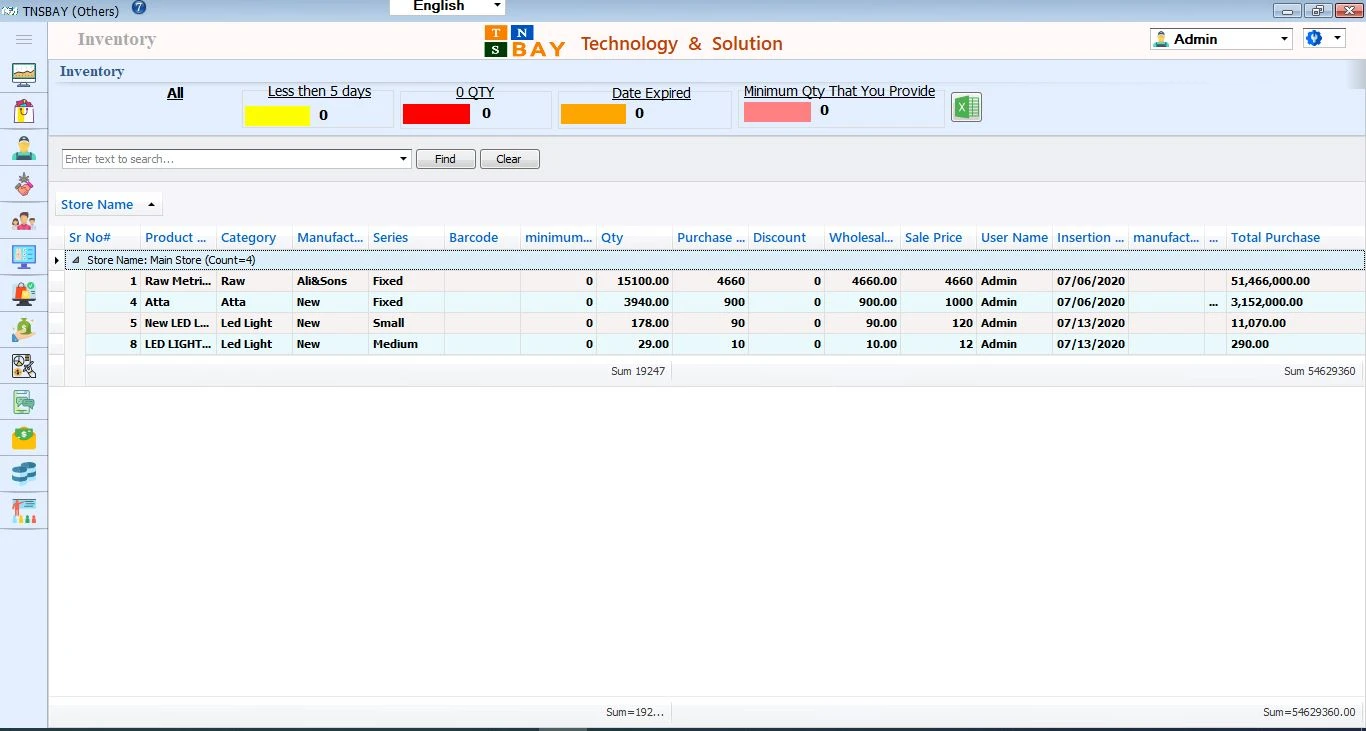Switch to the Date Expired filter
This screenshot has width=1366, height=731.
[651, 93]
